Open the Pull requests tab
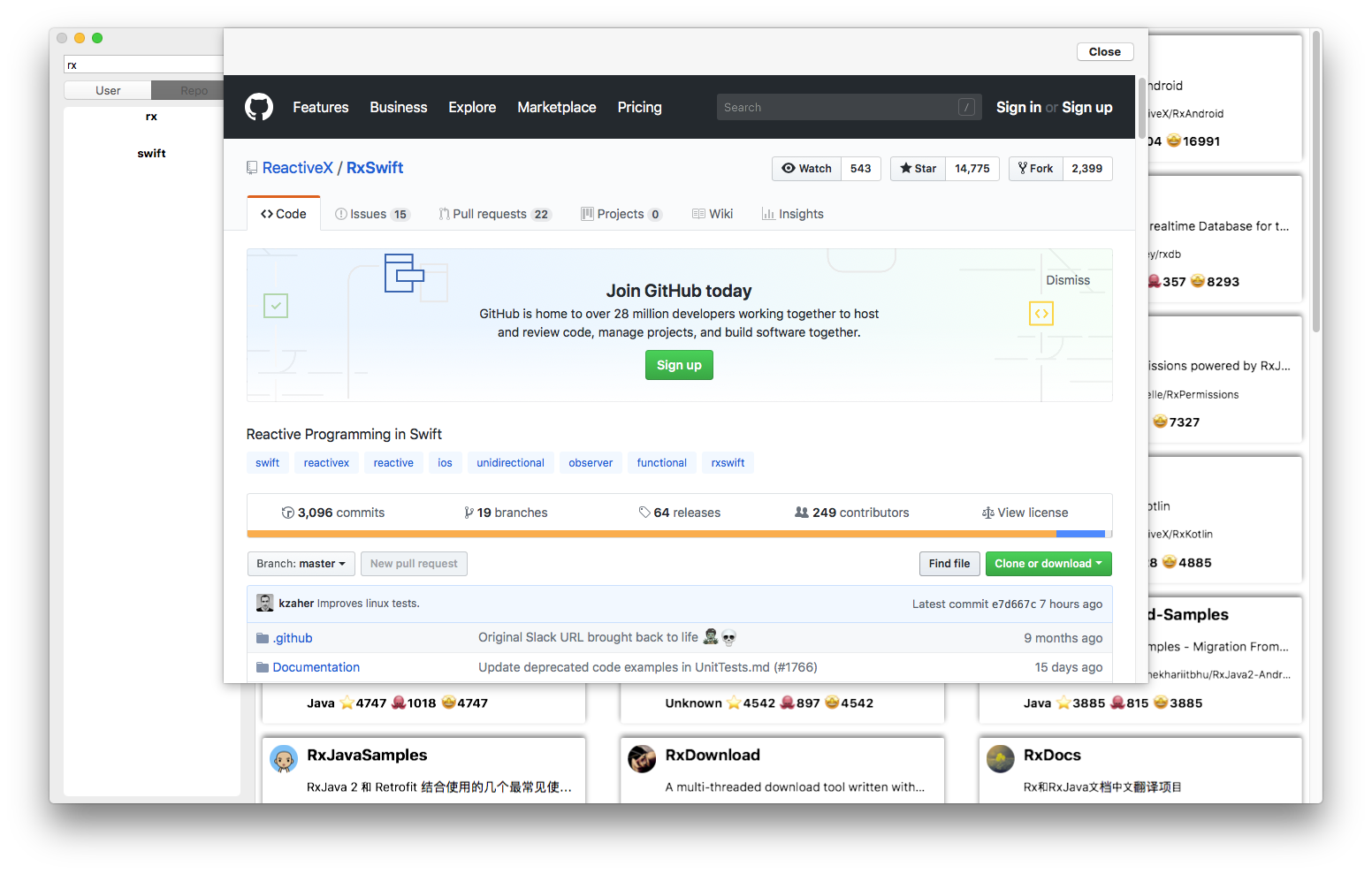This screenshot has height=874, width=1372. click(x=495, y=214)
